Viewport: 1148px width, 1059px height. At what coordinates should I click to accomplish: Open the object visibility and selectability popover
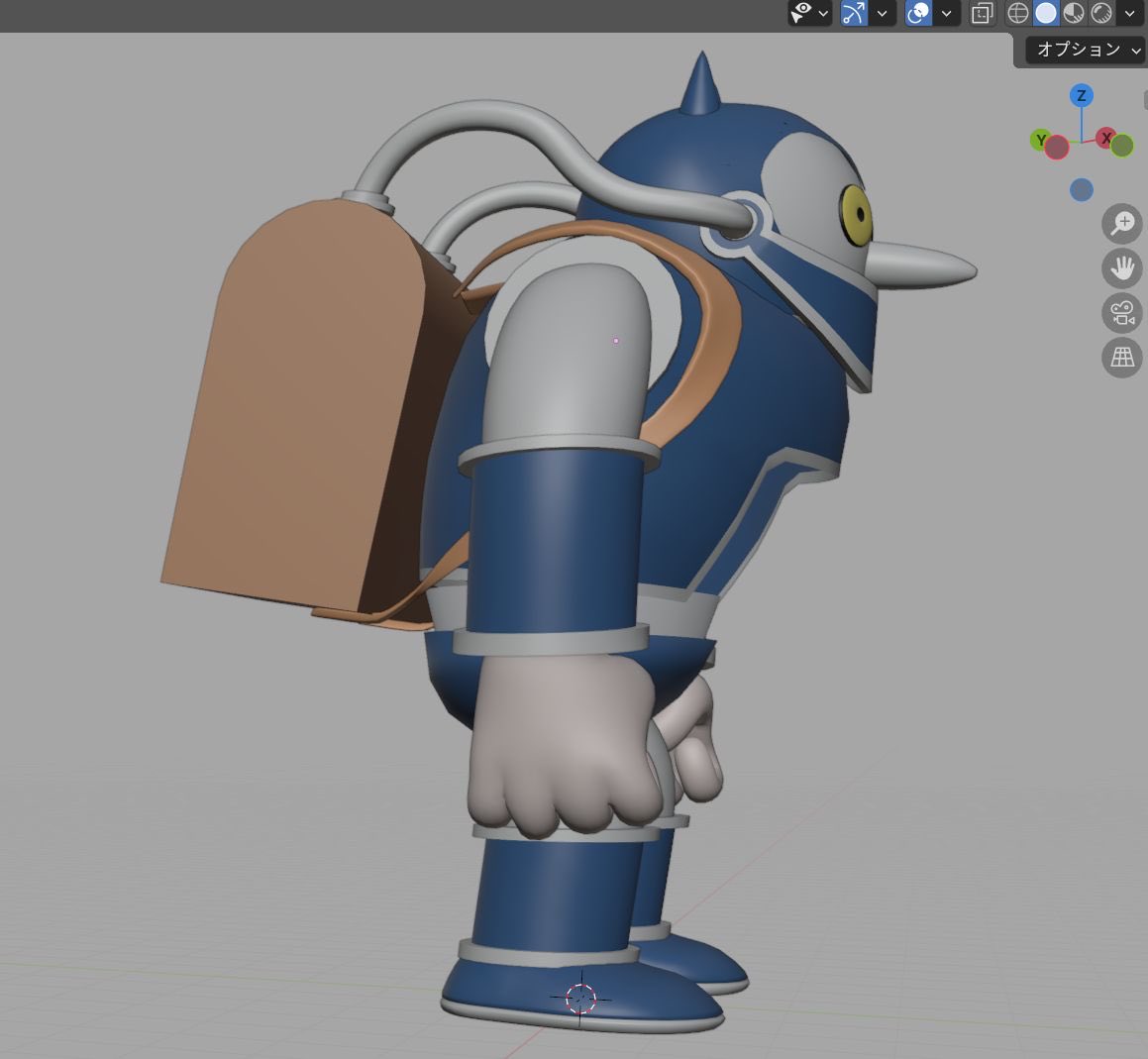[x=810, y=13]
